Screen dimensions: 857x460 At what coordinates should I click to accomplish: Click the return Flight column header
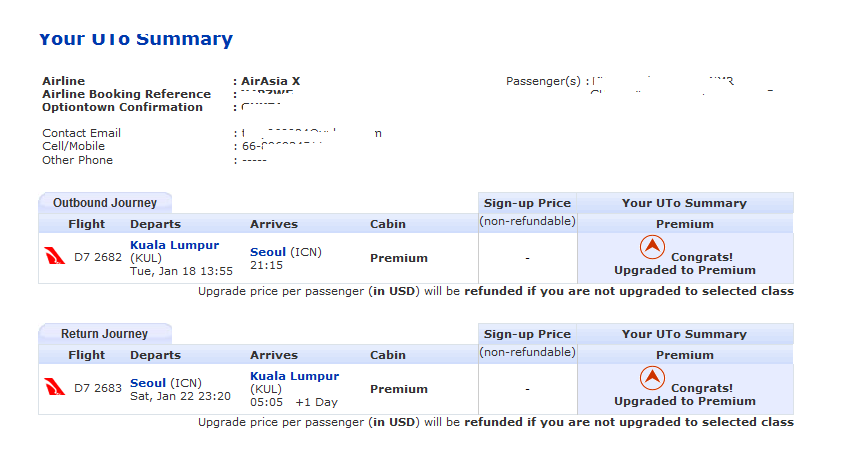click(86, 355)
